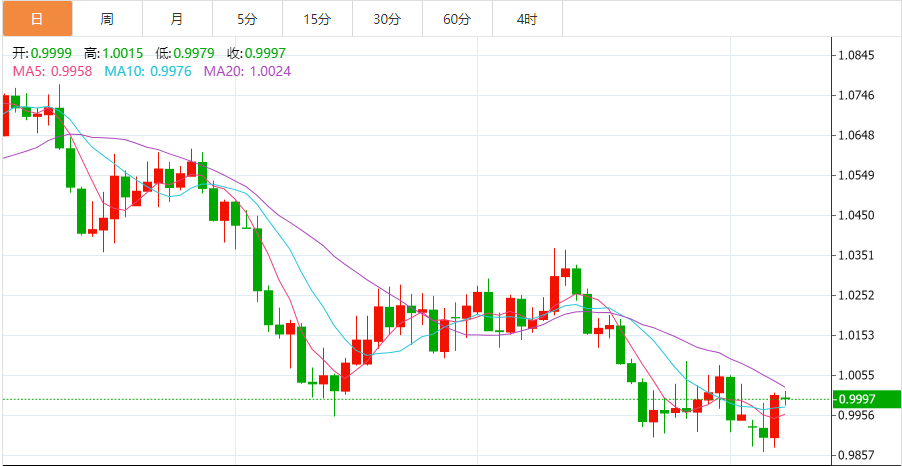The width and height of the screenshot is (902, 466).
Task: Click the 1.0055 price axis label
Action: pyautogui.click(x=857, y=375)
